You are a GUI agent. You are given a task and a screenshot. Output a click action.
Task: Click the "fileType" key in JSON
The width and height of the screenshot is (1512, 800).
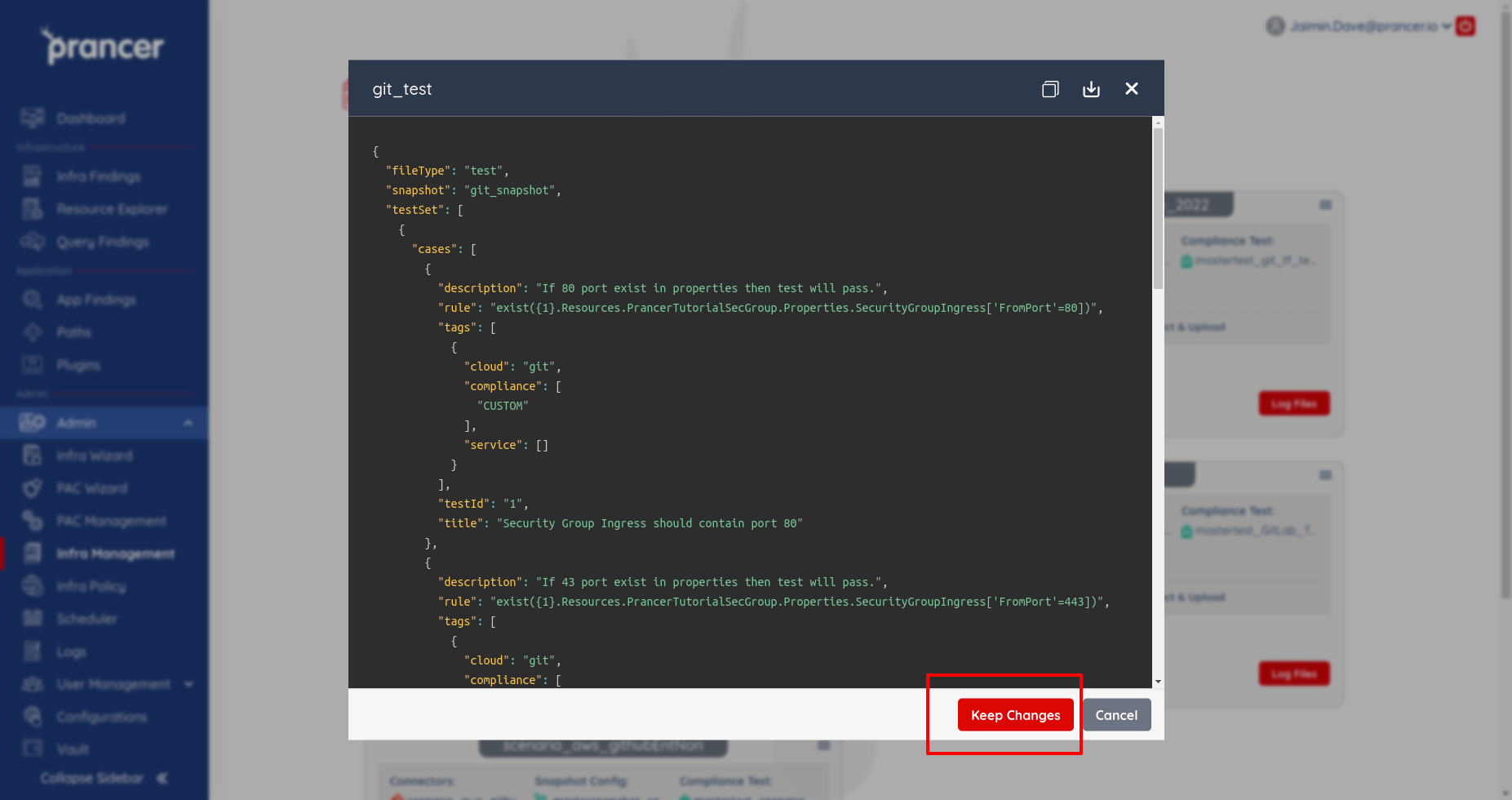coord(418,171)
